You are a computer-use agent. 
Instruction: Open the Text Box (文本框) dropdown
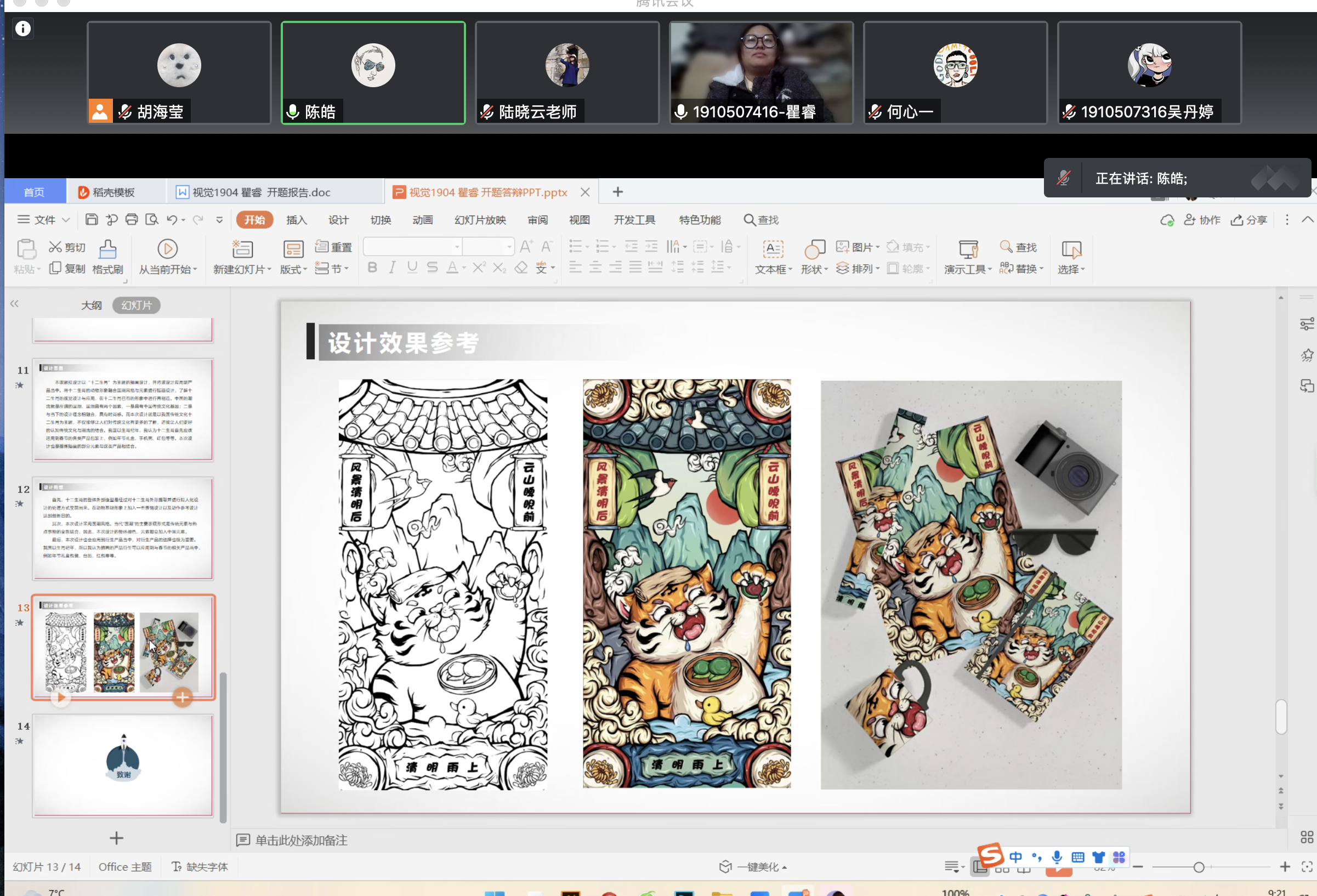pos(773,269)
